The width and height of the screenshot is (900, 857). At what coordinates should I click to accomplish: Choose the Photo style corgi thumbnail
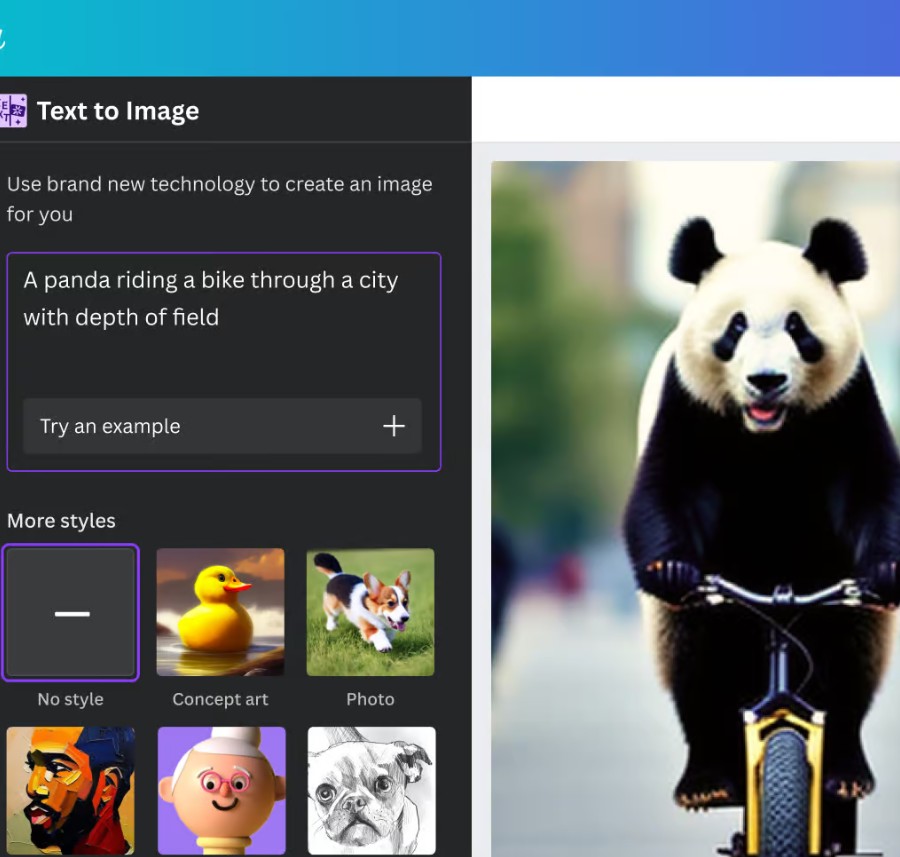point(370,612)
